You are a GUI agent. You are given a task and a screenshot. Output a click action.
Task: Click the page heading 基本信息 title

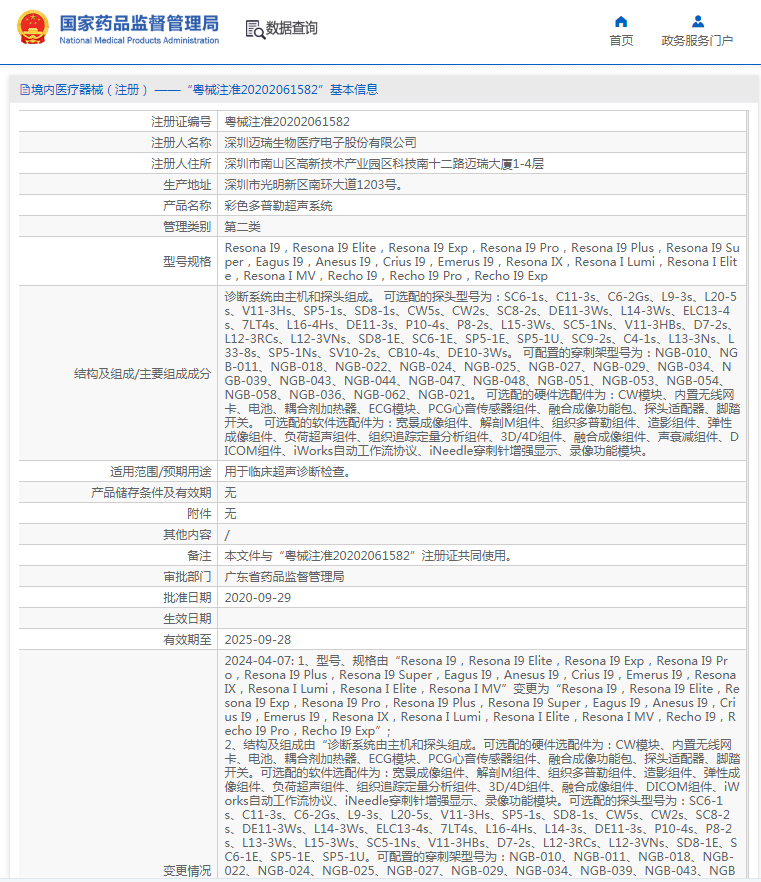tap(354, 89)
